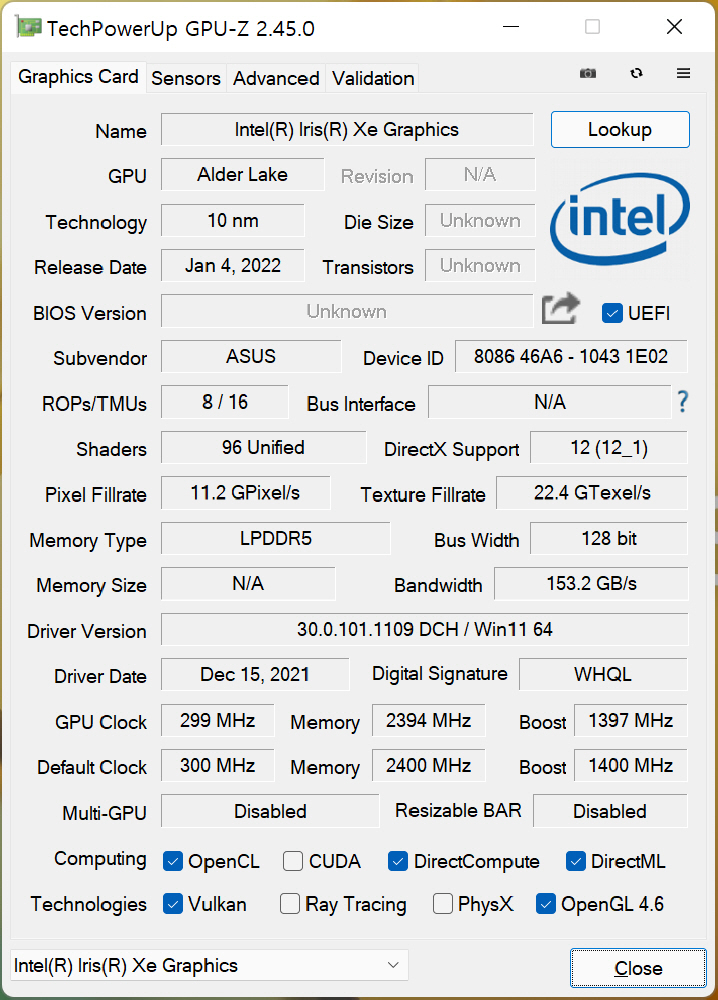
Task: Switch to the Sensors tab
Action: click(186, 78)
